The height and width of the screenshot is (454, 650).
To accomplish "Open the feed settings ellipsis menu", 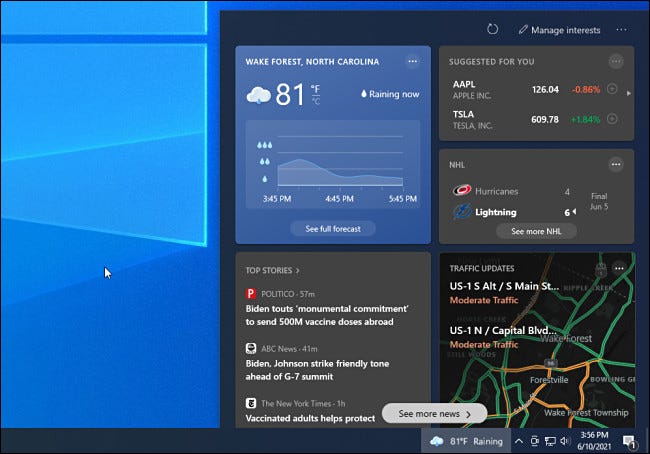I will 621,30.
